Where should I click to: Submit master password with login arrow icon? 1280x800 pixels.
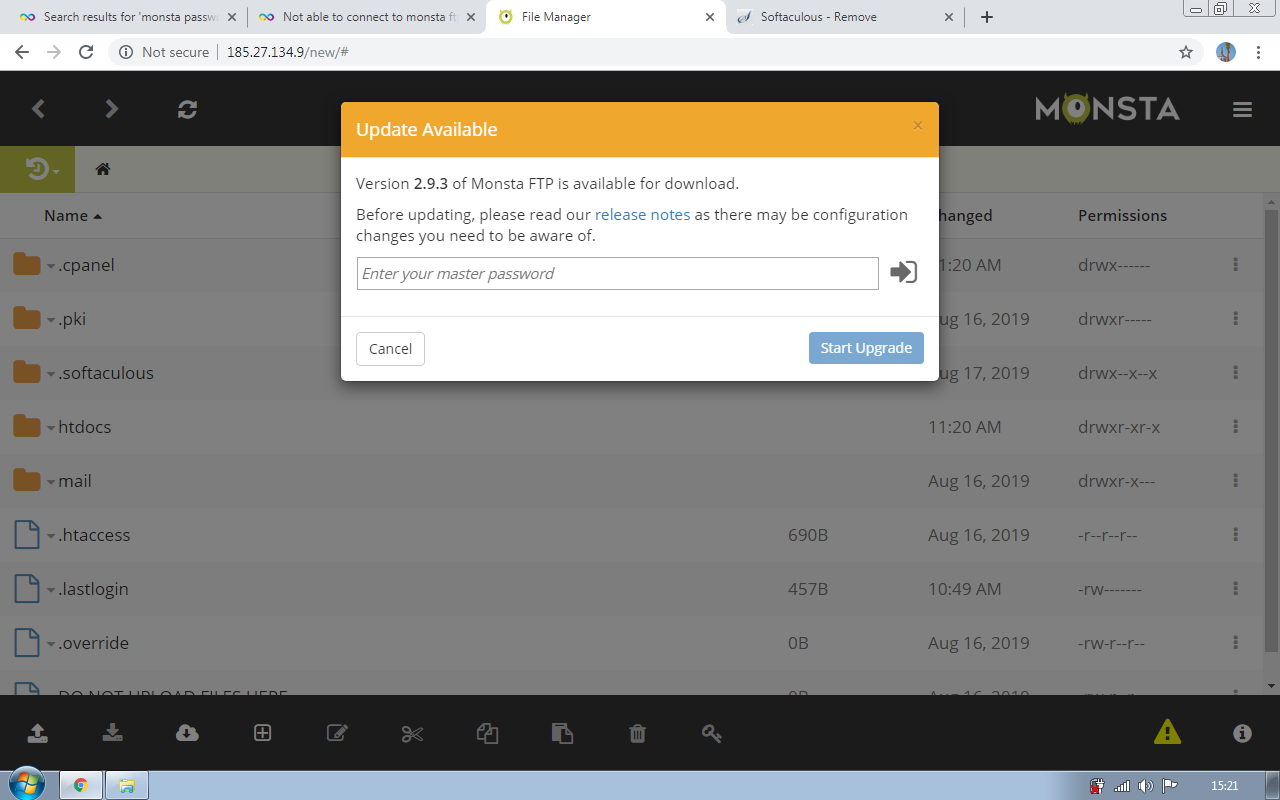point(903,272)
